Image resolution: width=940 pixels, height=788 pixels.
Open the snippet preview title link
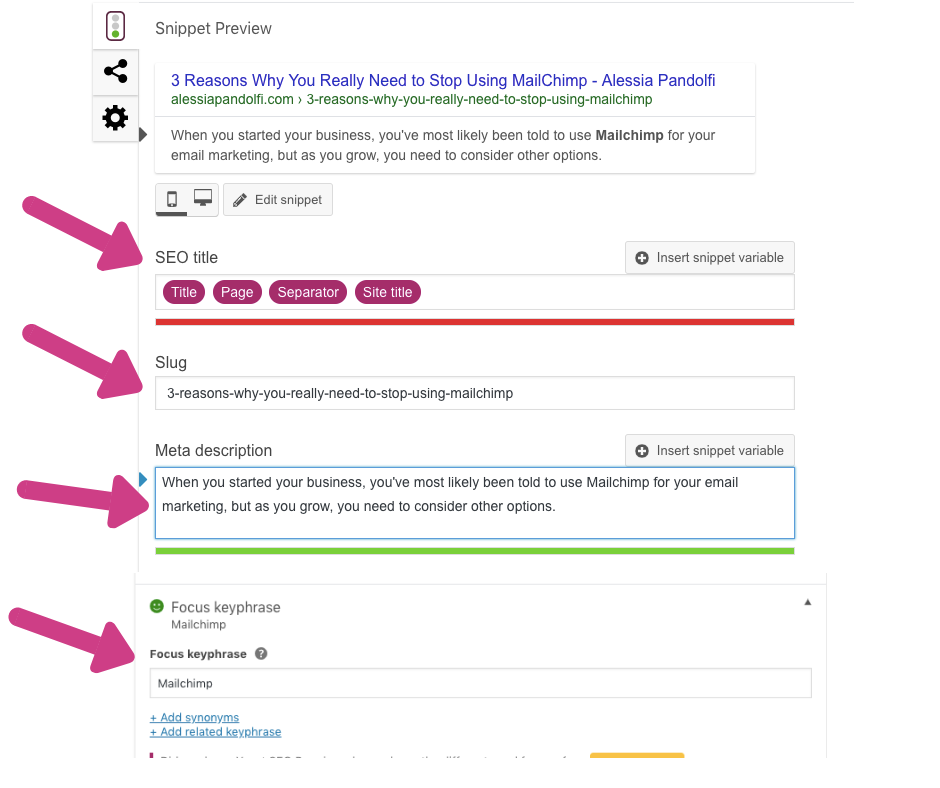(x=443, y=81)
